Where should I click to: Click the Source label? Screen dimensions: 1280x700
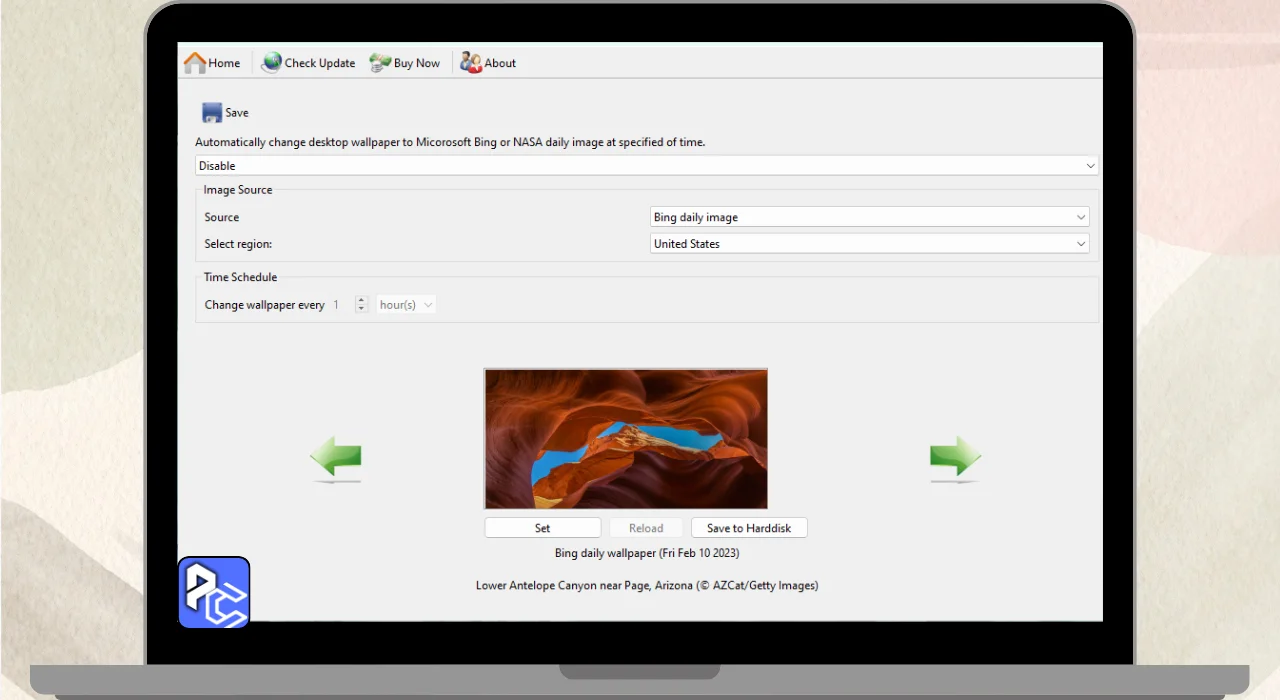pos(222,217)
